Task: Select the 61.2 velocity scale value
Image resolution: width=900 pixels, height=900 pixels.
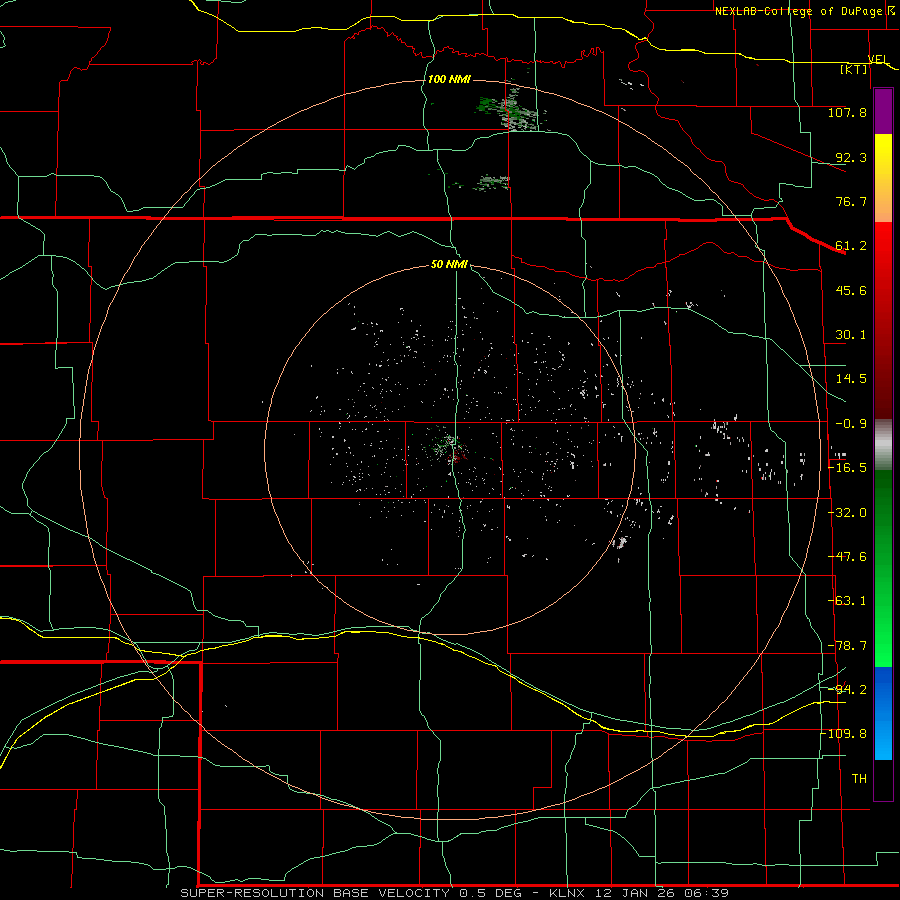Action: [x=851, y=246]
